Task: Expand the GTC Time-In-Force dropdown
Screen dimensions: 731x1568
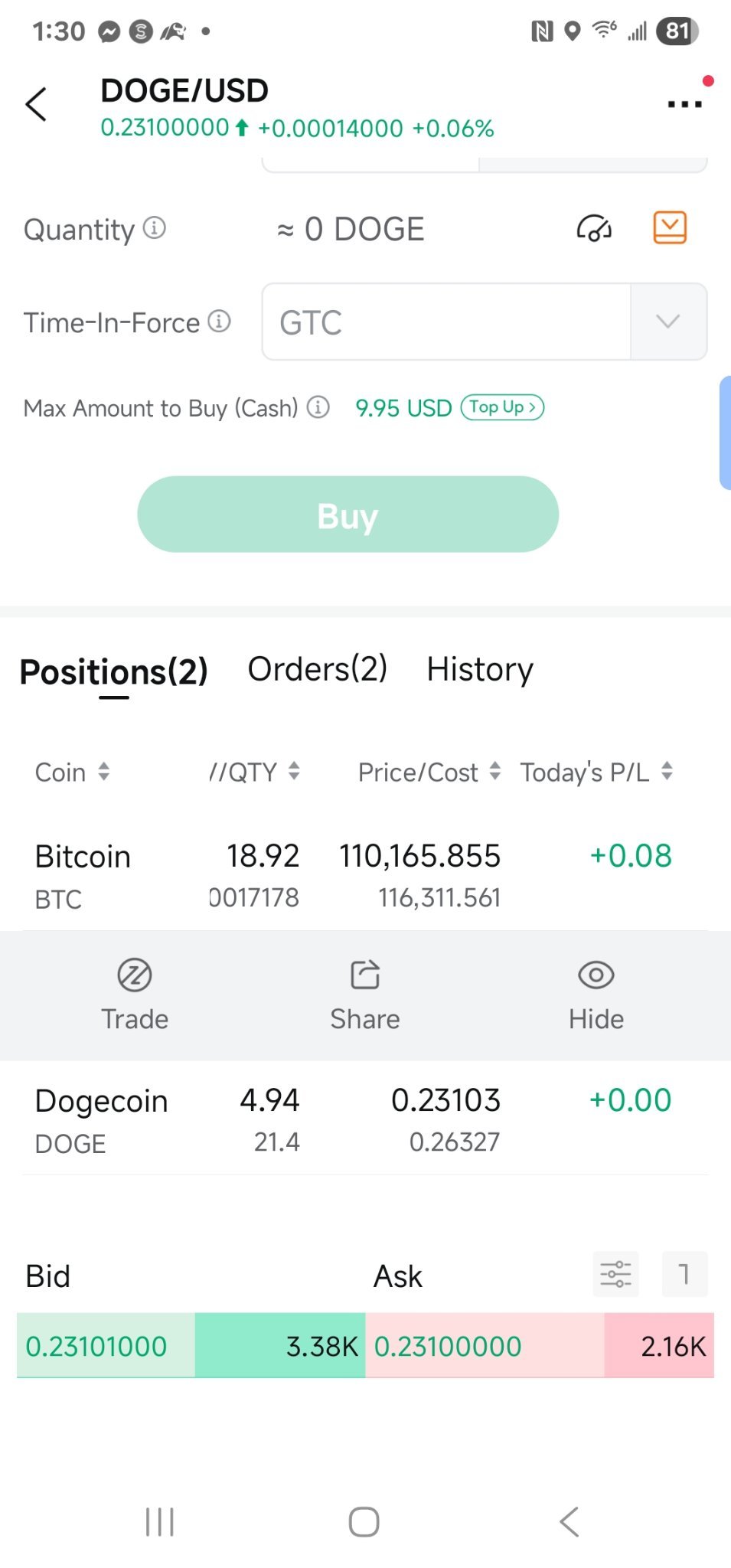Action: coord(667,322)
